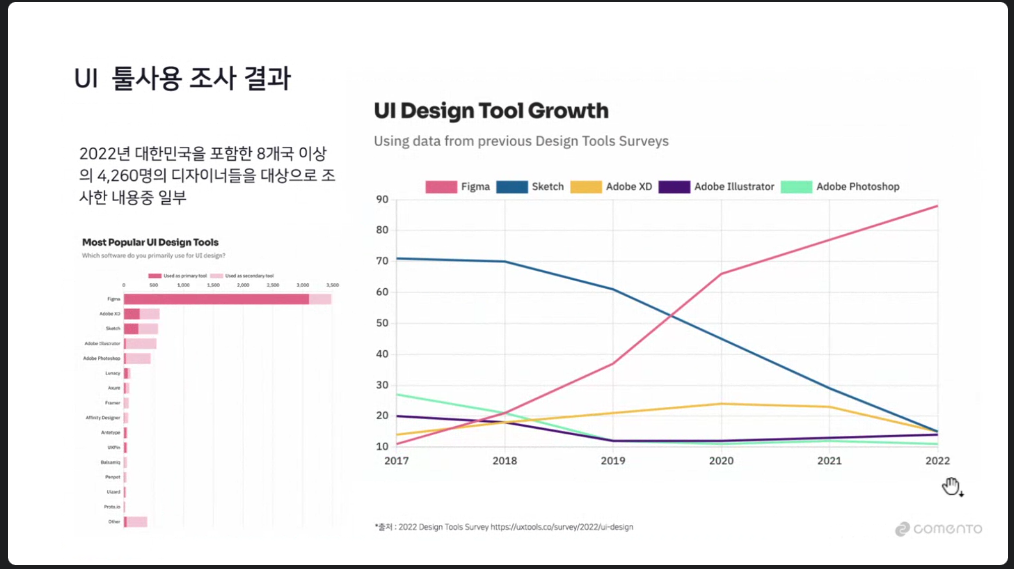The width and height of the screenshot is (1014, 569).
Task: Click the 'UI Design Tool Growth' chart title
Action: point(491,111)
